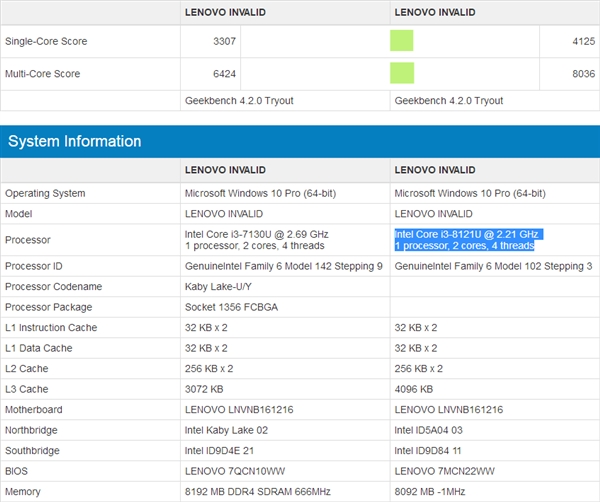Click 'GenuineIntel Family 6 Model 102 Stepping 3'
The image size is (600, 502).
(493, 266)
